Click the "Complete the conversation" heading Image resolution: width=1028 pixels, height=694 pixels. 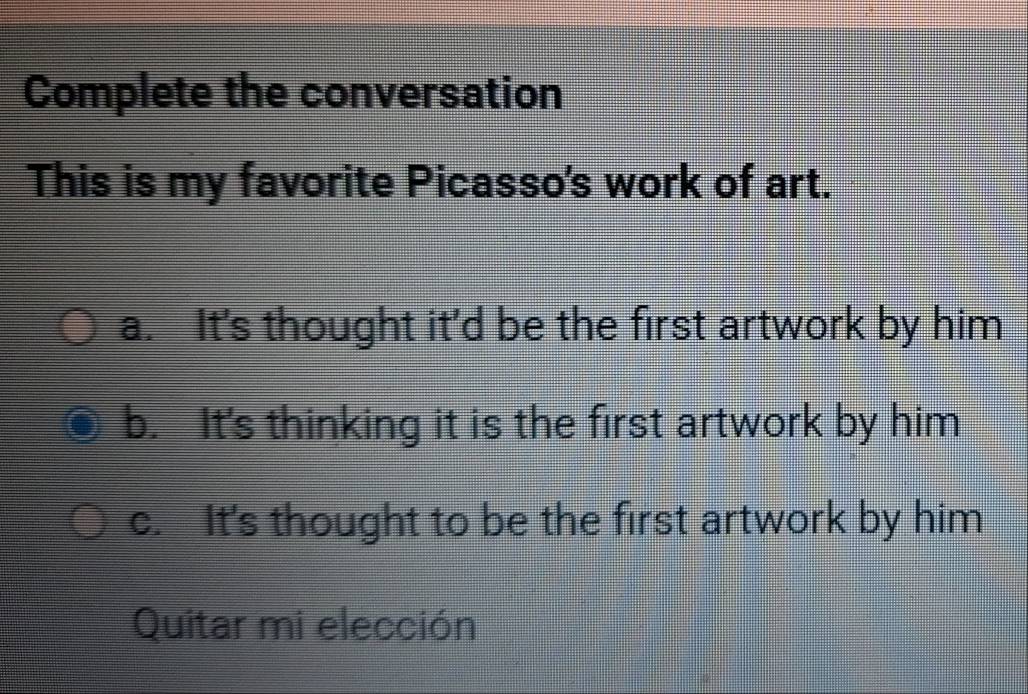pyautogui.click(x=294, y=94)
